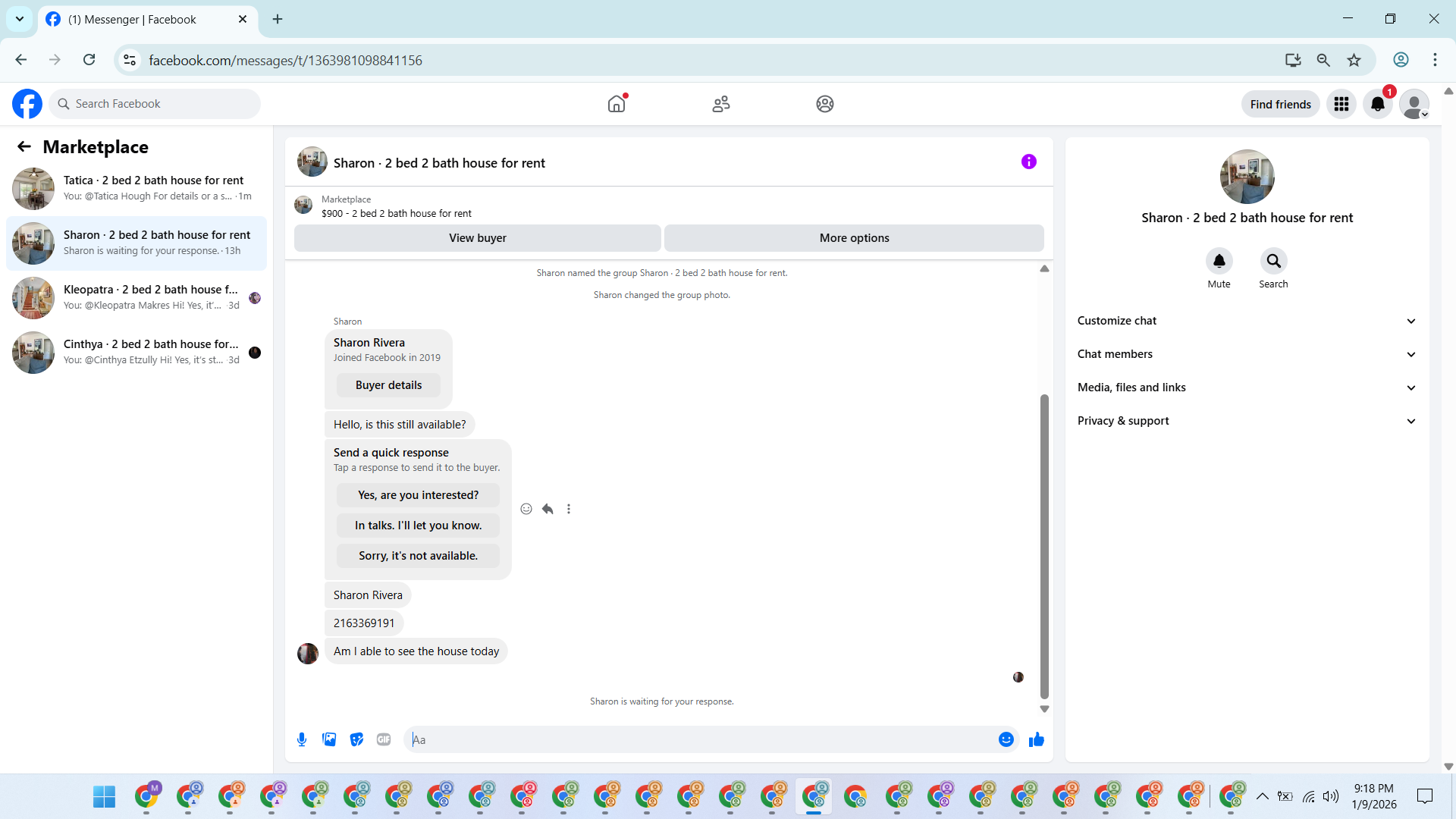Click the View buyer button

[x=477, y=238]
